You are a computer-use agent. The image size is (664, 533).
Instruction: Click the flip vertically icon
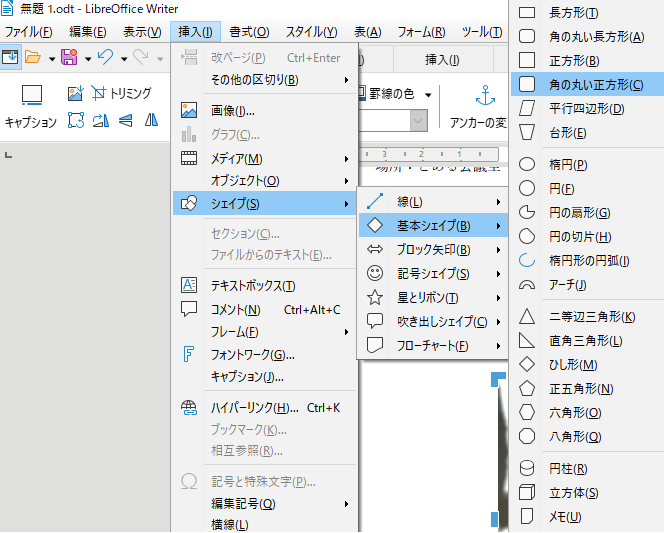pyautogui.click(x=125, y=120)
